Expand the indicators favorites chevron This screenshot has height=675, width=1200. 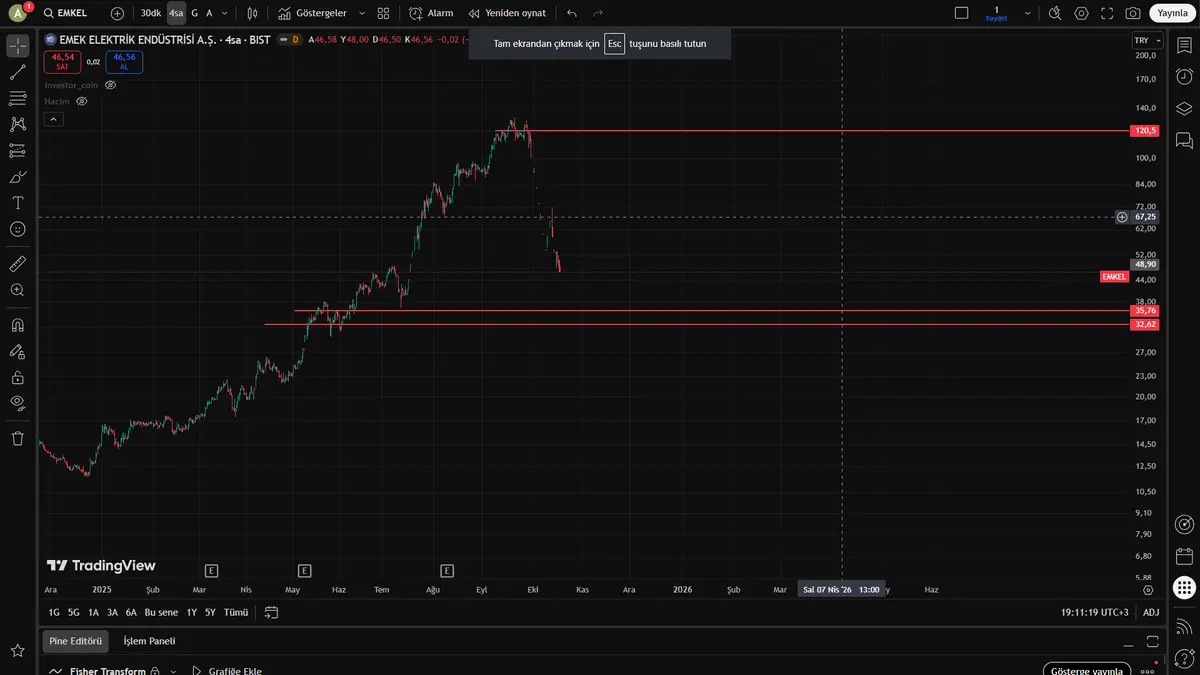[361, 13]
